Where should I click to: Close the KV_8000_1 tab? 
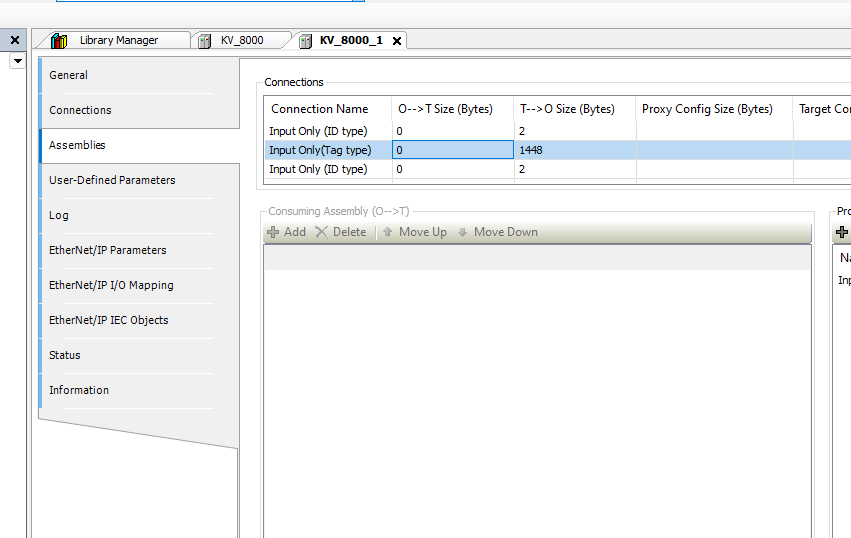(397, 41)
